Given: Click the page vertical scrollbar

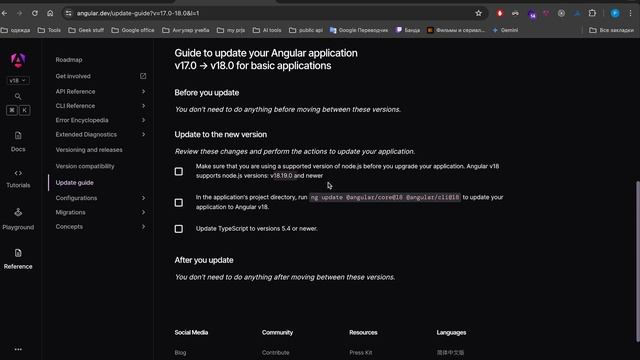Looking at the screenshot, I should pyautogui.click(x=638, y=261).
